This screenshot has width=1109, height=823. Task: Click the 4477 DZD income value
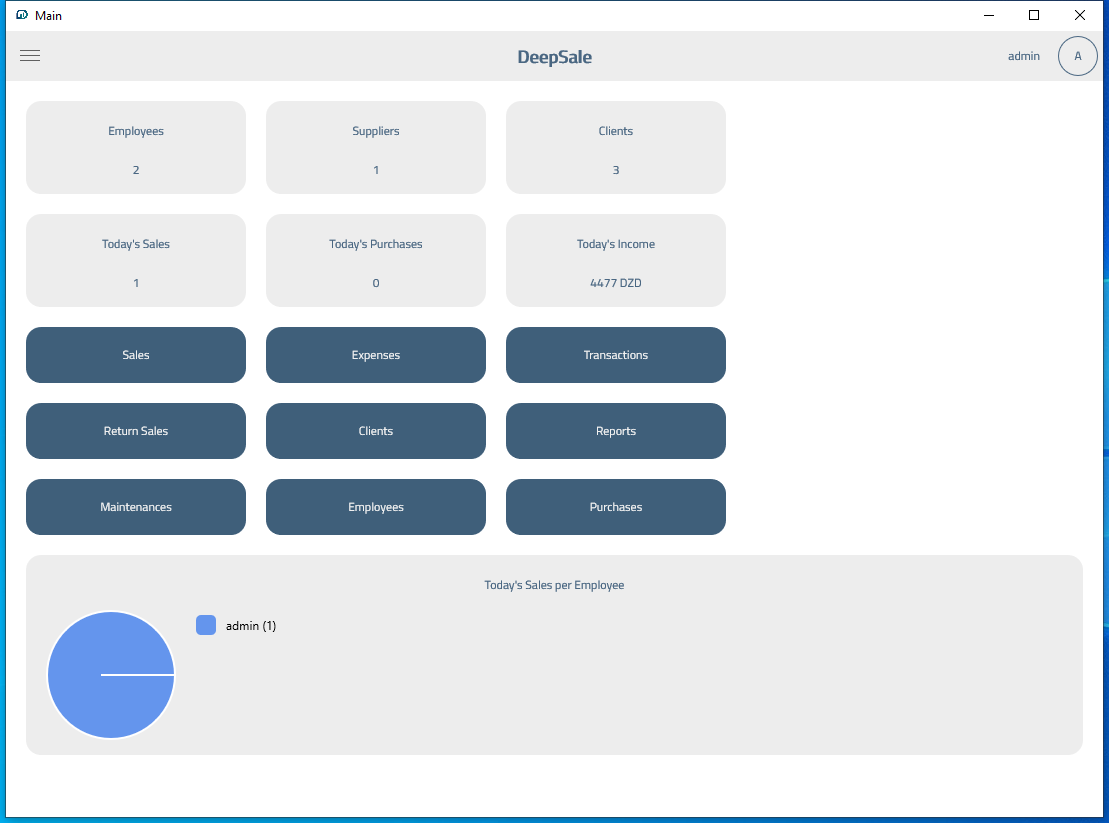pos(615,283)
